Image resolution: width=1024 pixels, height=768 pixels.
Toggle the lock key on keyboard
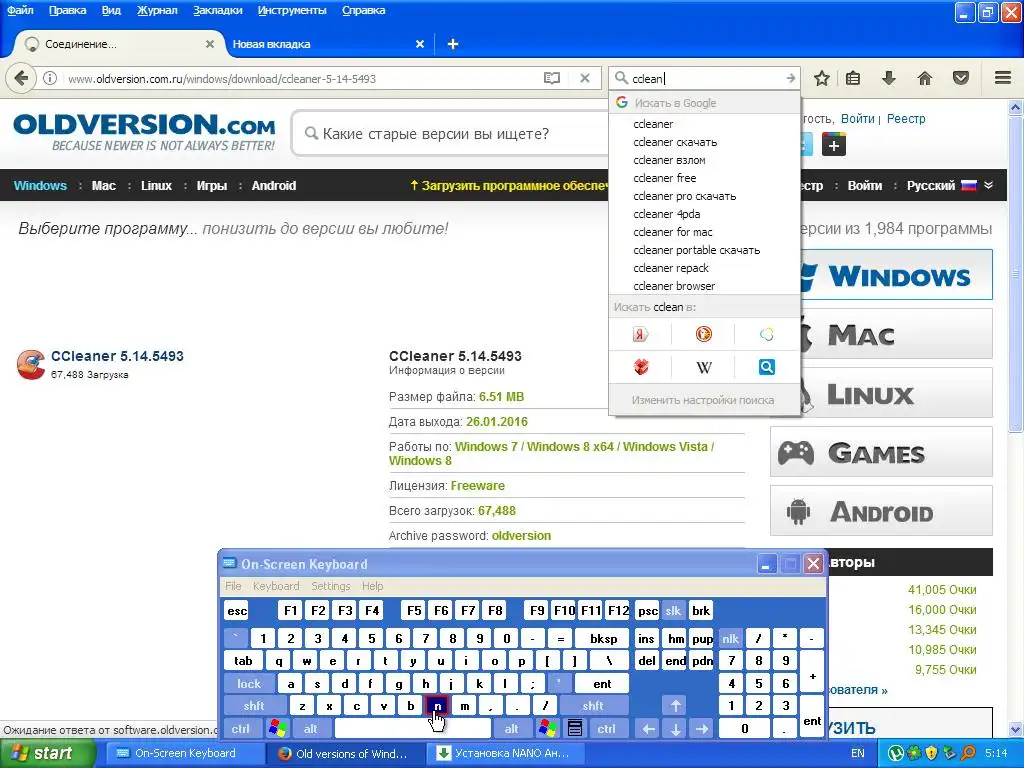[249, 683]
